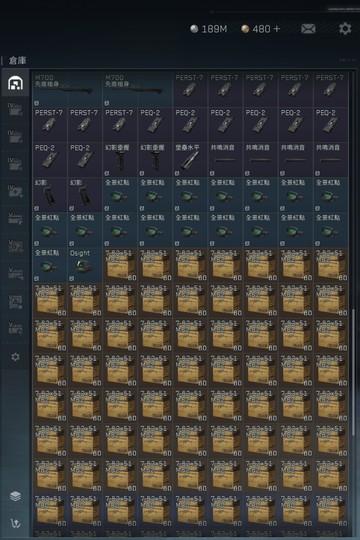Click the 倉庫 storage header tab
This screenshot has height=540, width=360.
[x=17, y=61]
